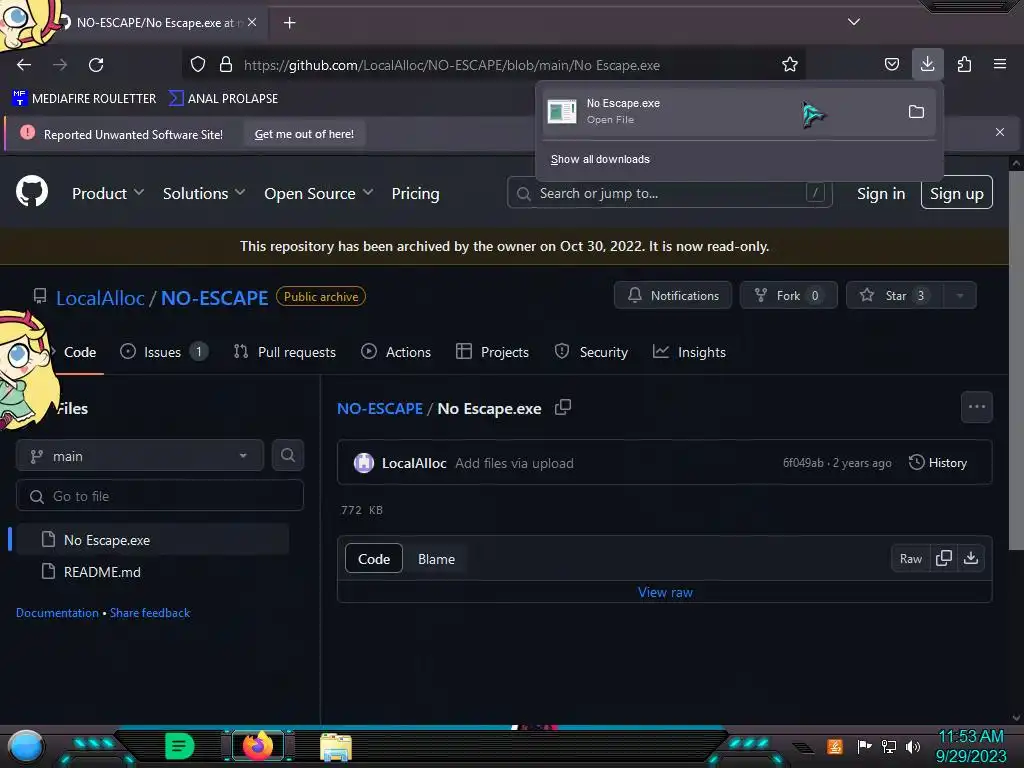Image resolution: width=1024 pixels, height=768 pixels.
Task: View file History
Action: point(938,462)
